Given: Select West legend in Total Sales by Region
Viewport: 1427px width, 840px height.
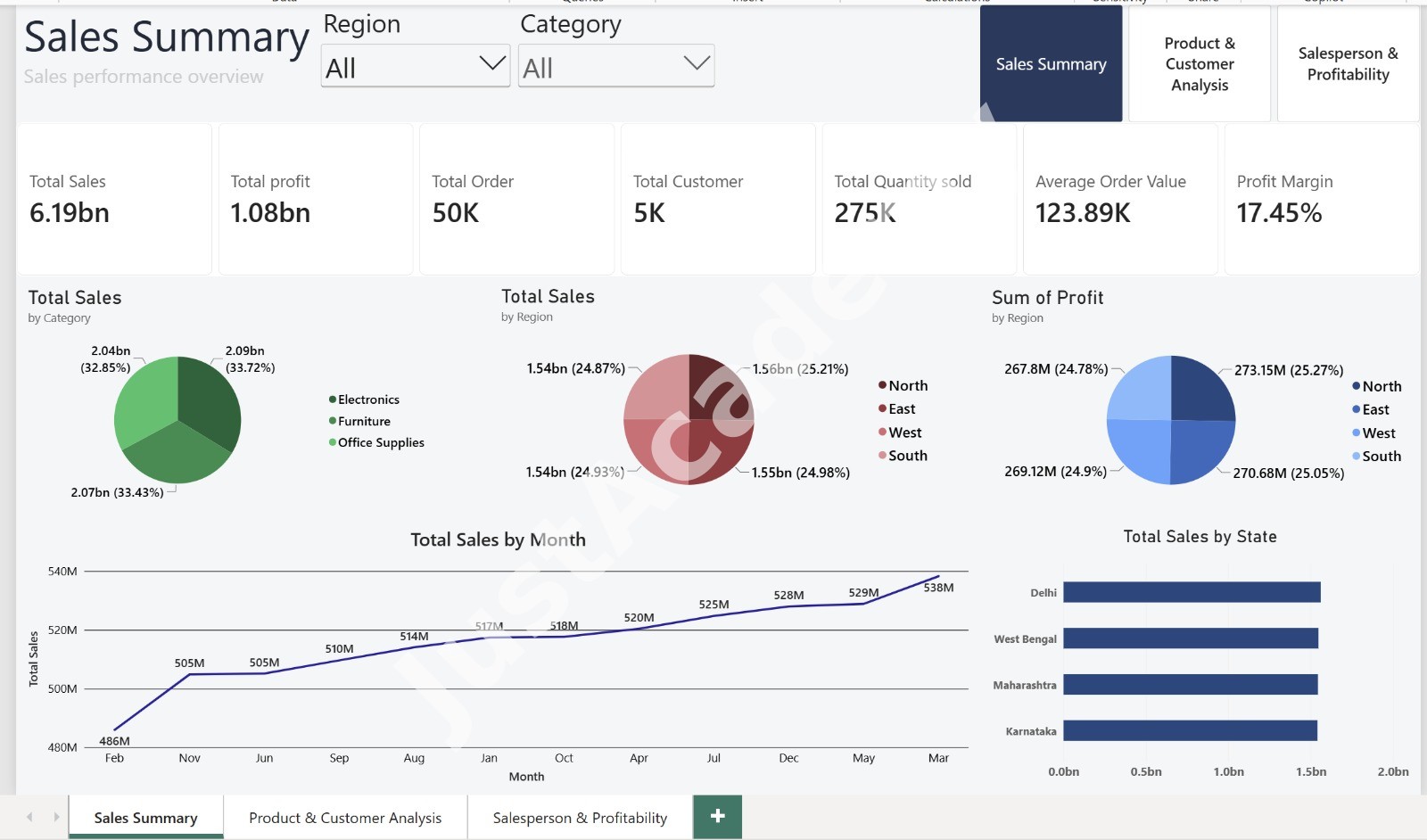Looking at the screenshot, I should [x=900, y=432].
